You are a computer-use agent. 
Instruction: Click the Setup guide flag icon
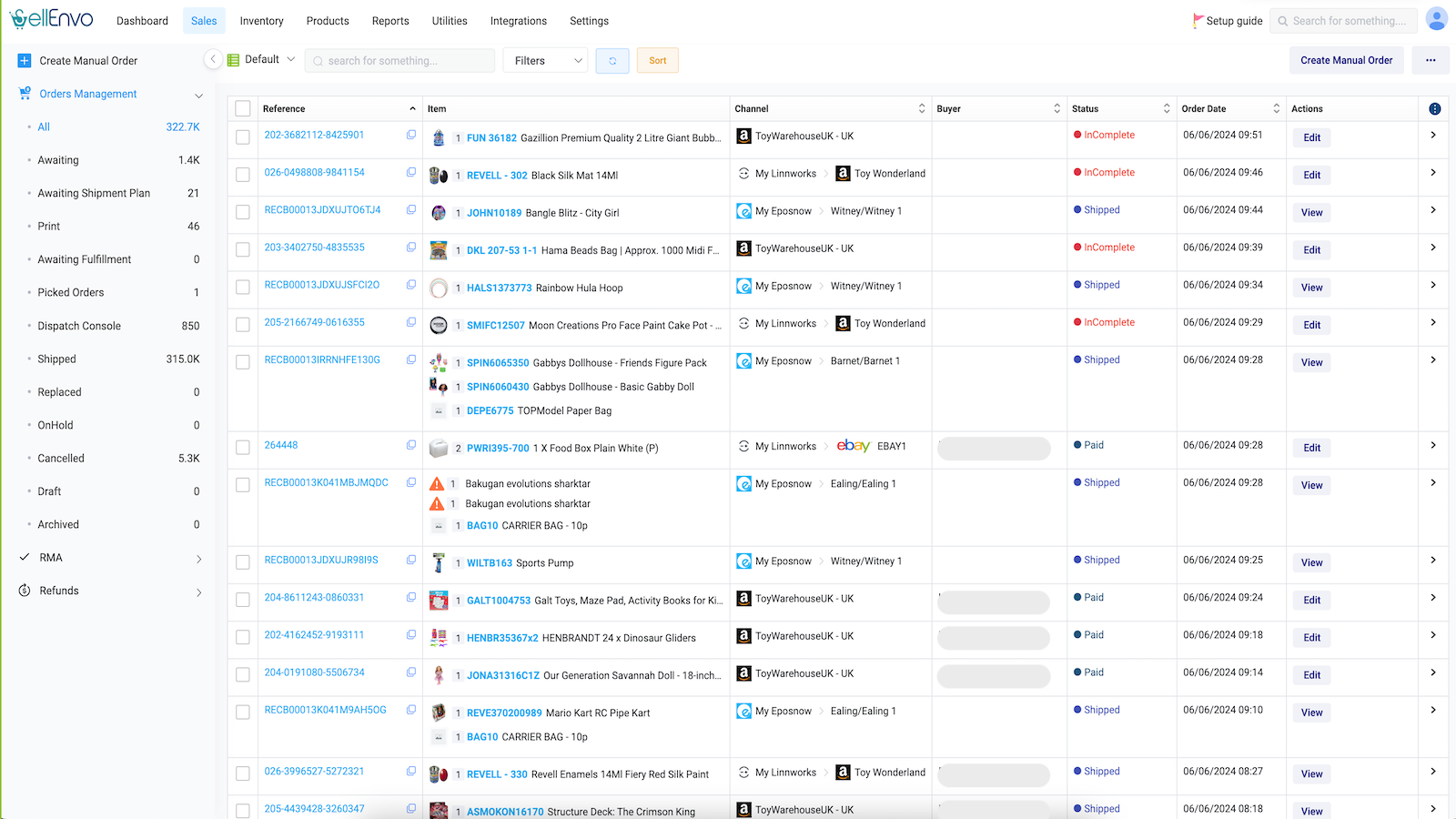pos(1198,21)
